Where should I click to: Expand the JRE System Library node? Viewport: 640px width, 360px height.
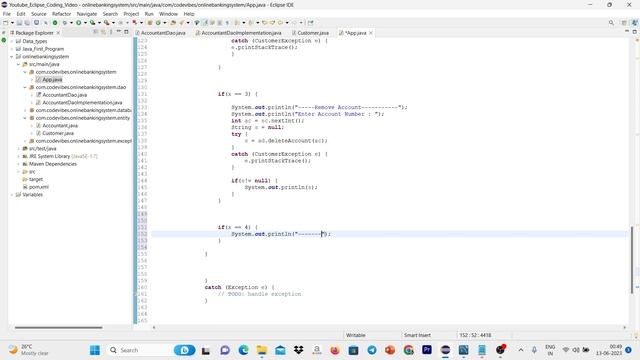click(x=18, y=156)
